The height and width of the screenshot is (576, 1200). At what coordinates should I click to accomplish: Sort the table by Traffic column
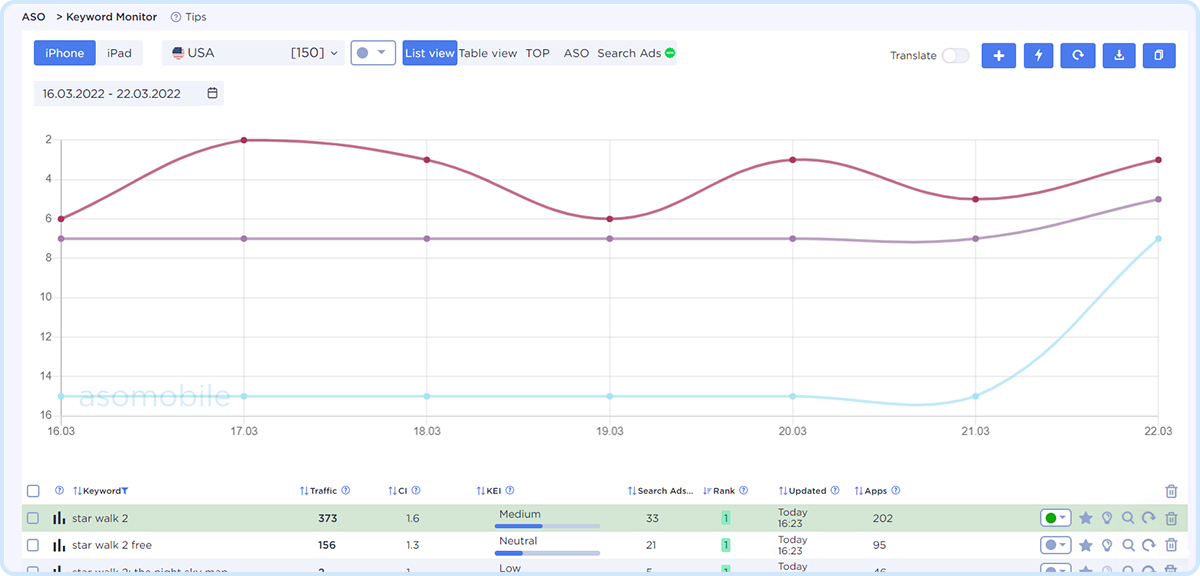coord(323,491)
